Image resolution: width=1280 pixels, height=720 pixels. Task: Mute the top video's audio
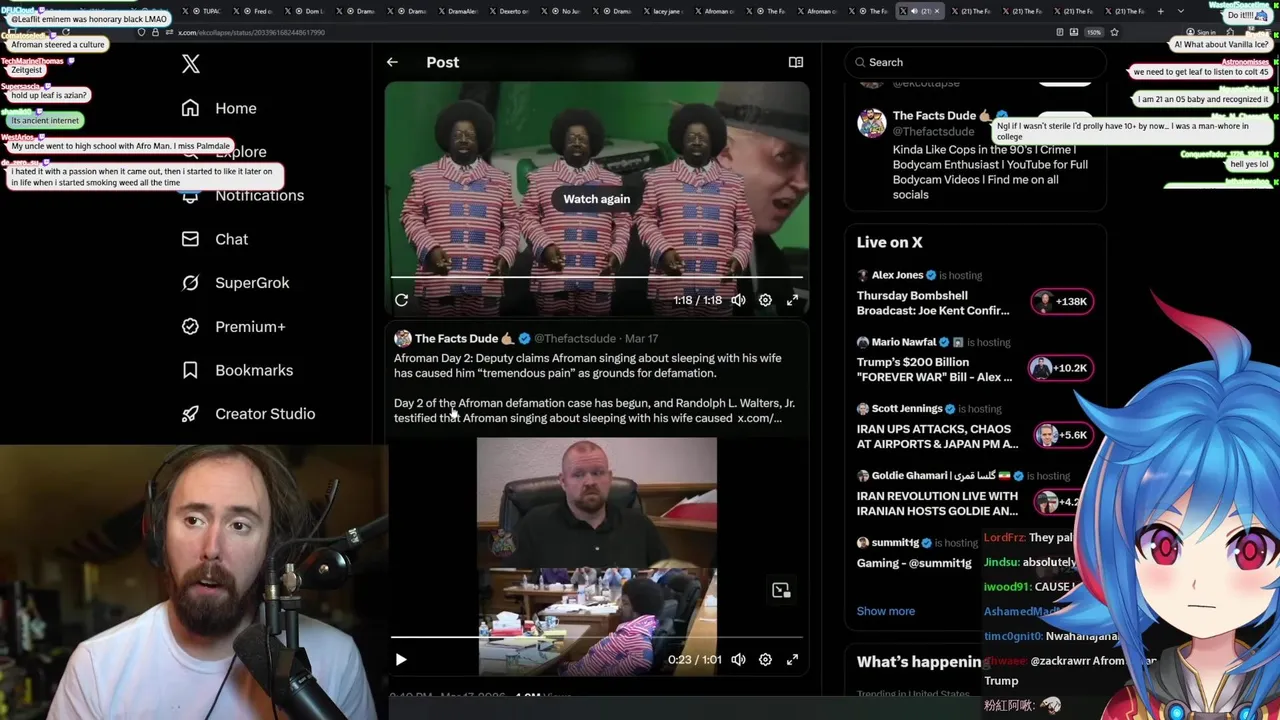pyautogui.click(x=738, y=300)
